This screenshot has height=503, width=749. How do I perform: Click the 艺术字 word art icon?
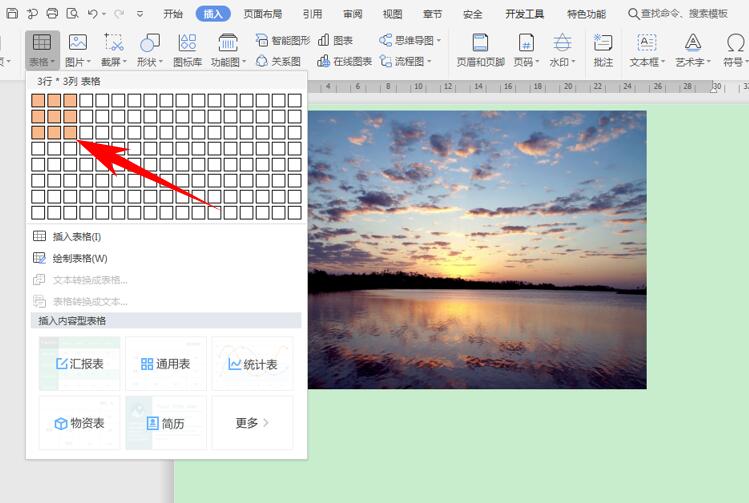(x=693, y=43)
